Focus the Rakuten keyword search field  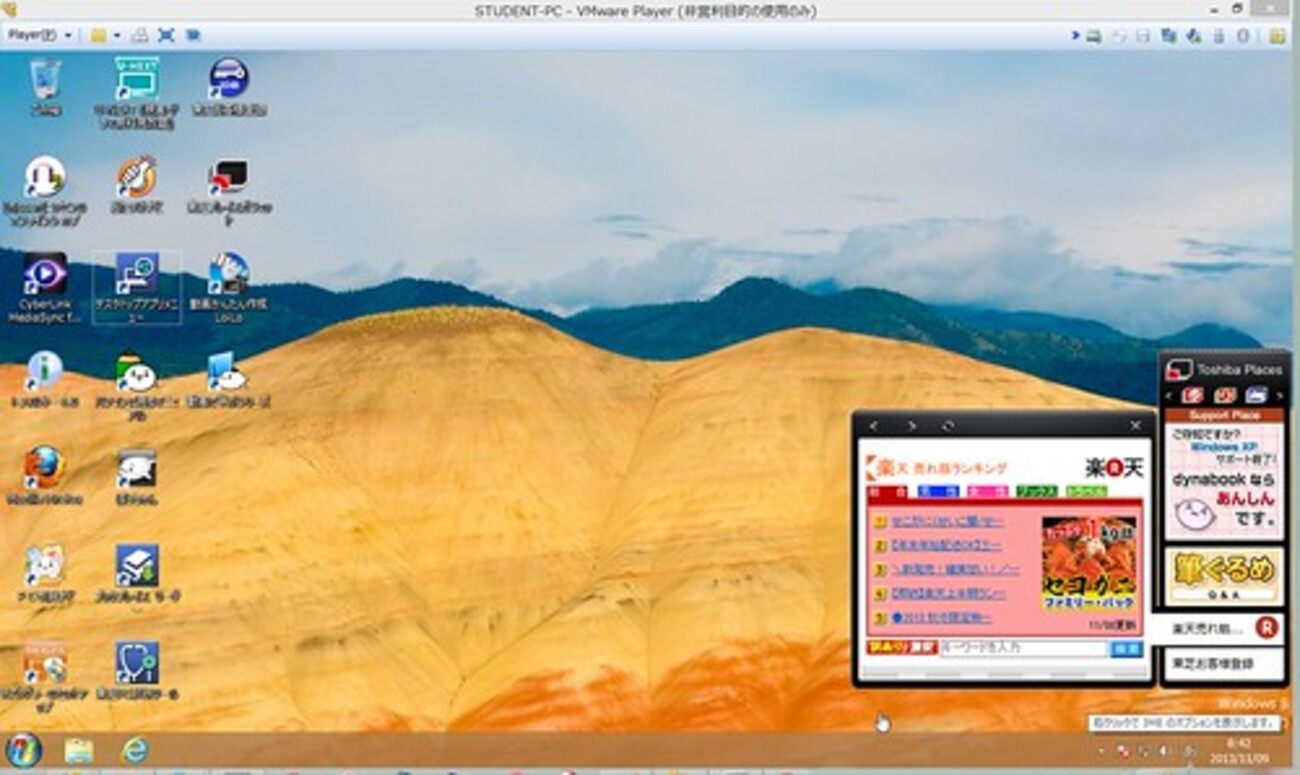point(1023,648)
